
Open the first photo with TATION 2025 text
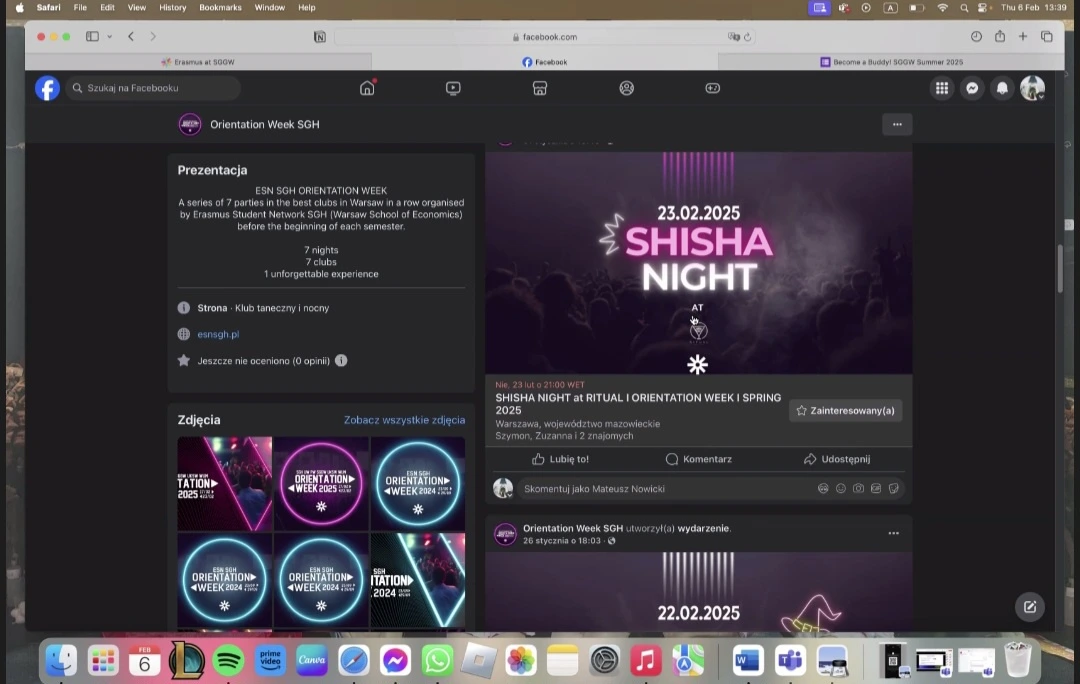click(225, 484)
